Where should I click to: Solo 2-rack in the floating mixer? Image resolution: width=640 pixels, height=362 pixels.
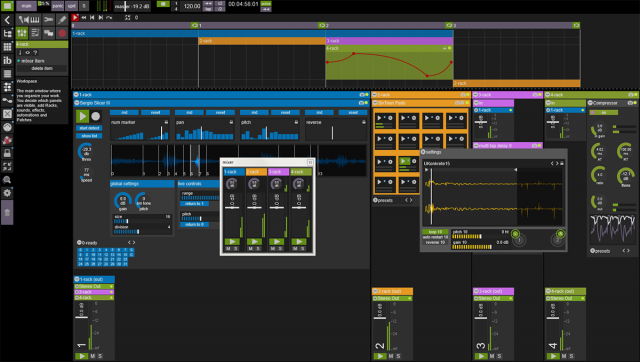coord(258,249)
